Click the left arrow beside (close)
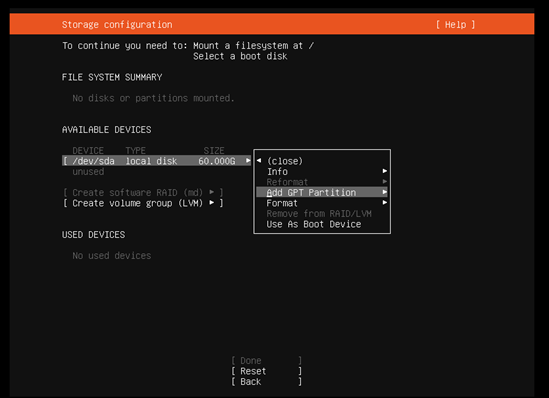This screenshot has width=549, height=398. pos(259,160)
